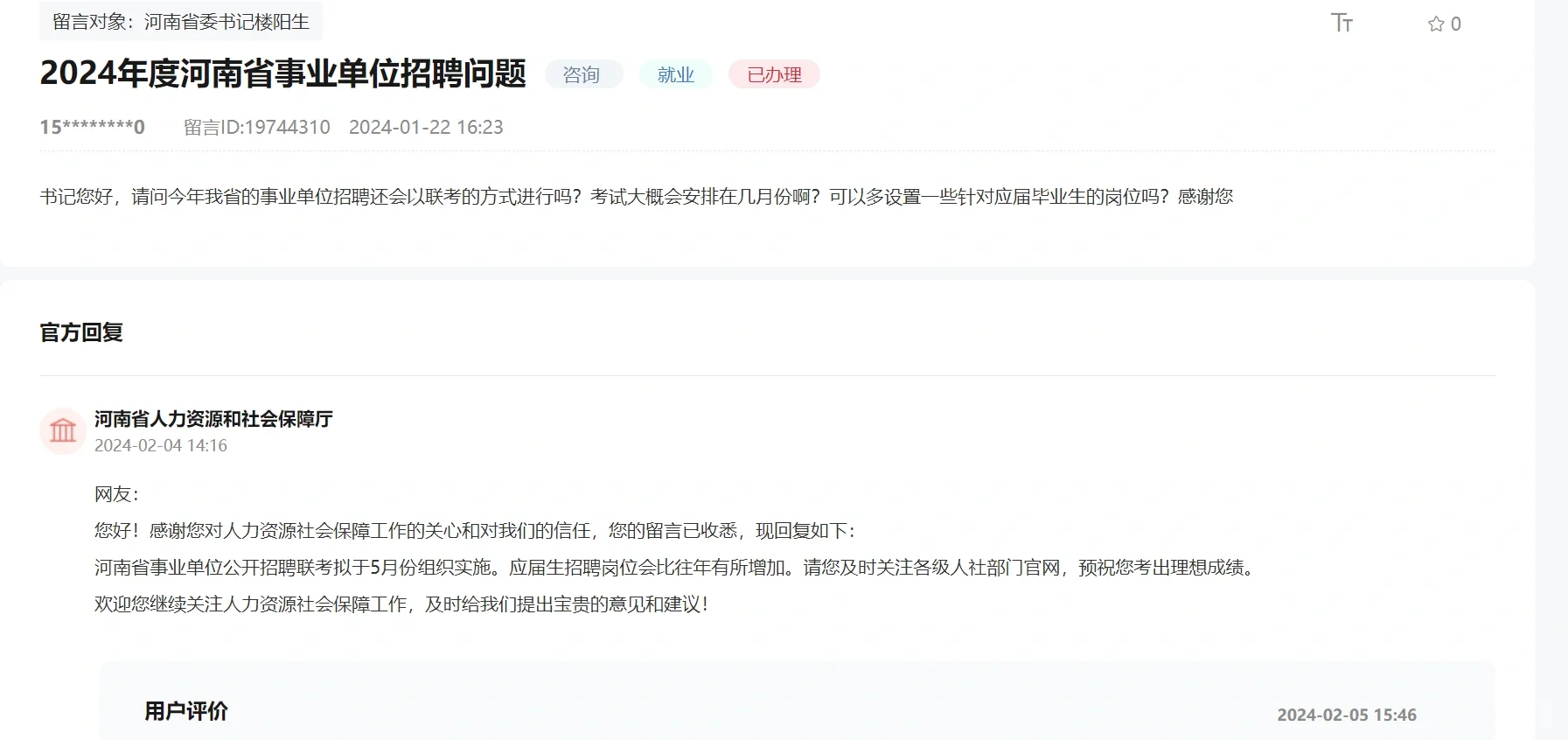Click the masked username 15*********0

click(93, 127)
